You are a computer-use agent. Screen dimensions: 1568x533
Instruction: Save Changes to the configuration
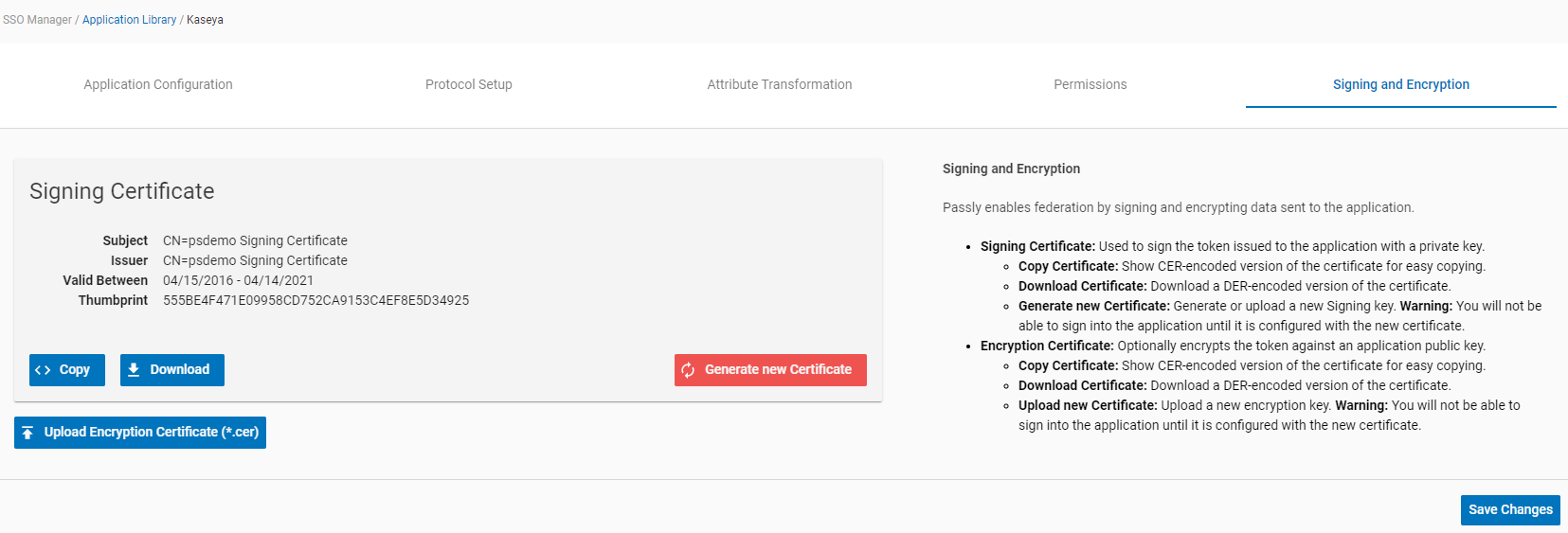1510,509
